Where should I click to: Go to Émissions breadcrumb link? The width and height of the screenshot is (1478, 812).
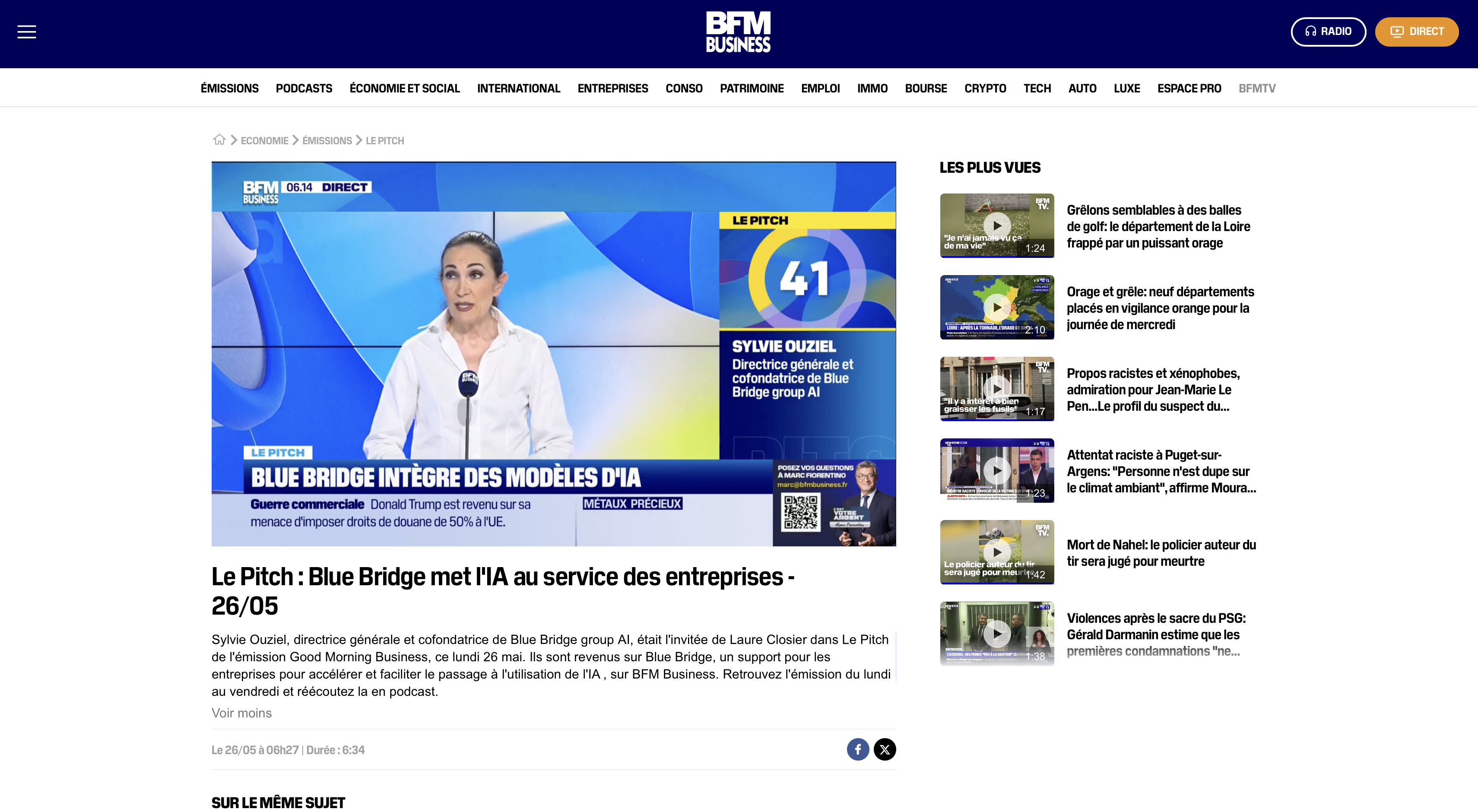327,141
